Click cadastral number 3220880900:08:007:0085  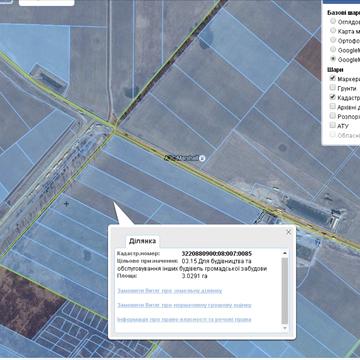coord(217,254)
